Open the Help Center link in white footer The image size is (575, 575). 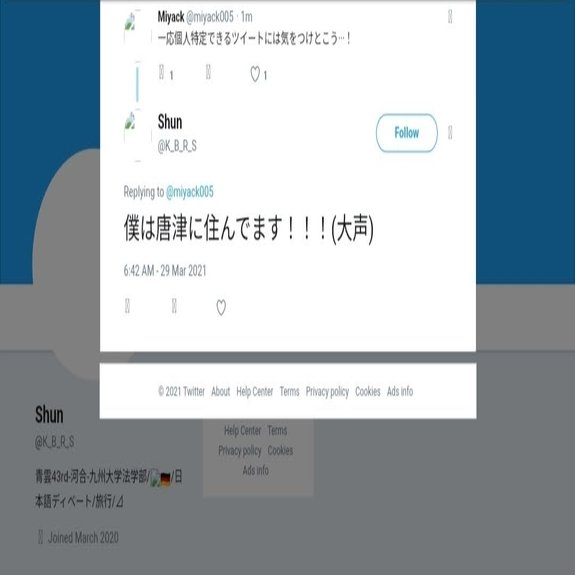[x=254, y=392]
